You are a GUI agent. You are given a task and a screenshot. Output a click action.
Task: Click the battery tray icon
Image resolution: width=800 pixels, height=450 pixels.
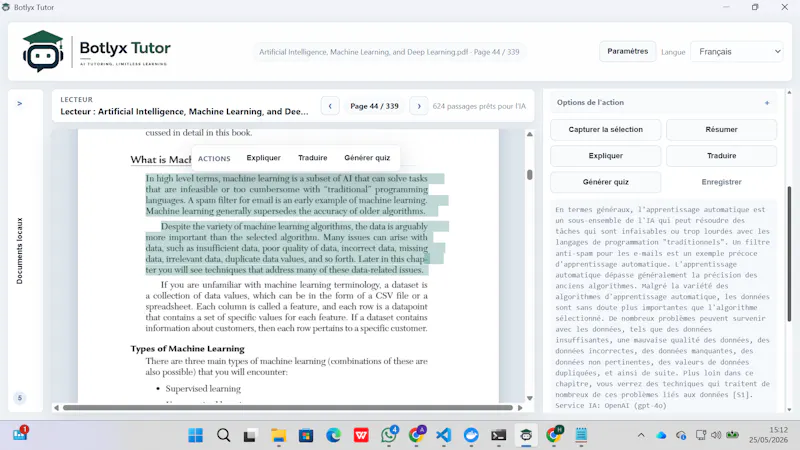[x=733, y=435]
